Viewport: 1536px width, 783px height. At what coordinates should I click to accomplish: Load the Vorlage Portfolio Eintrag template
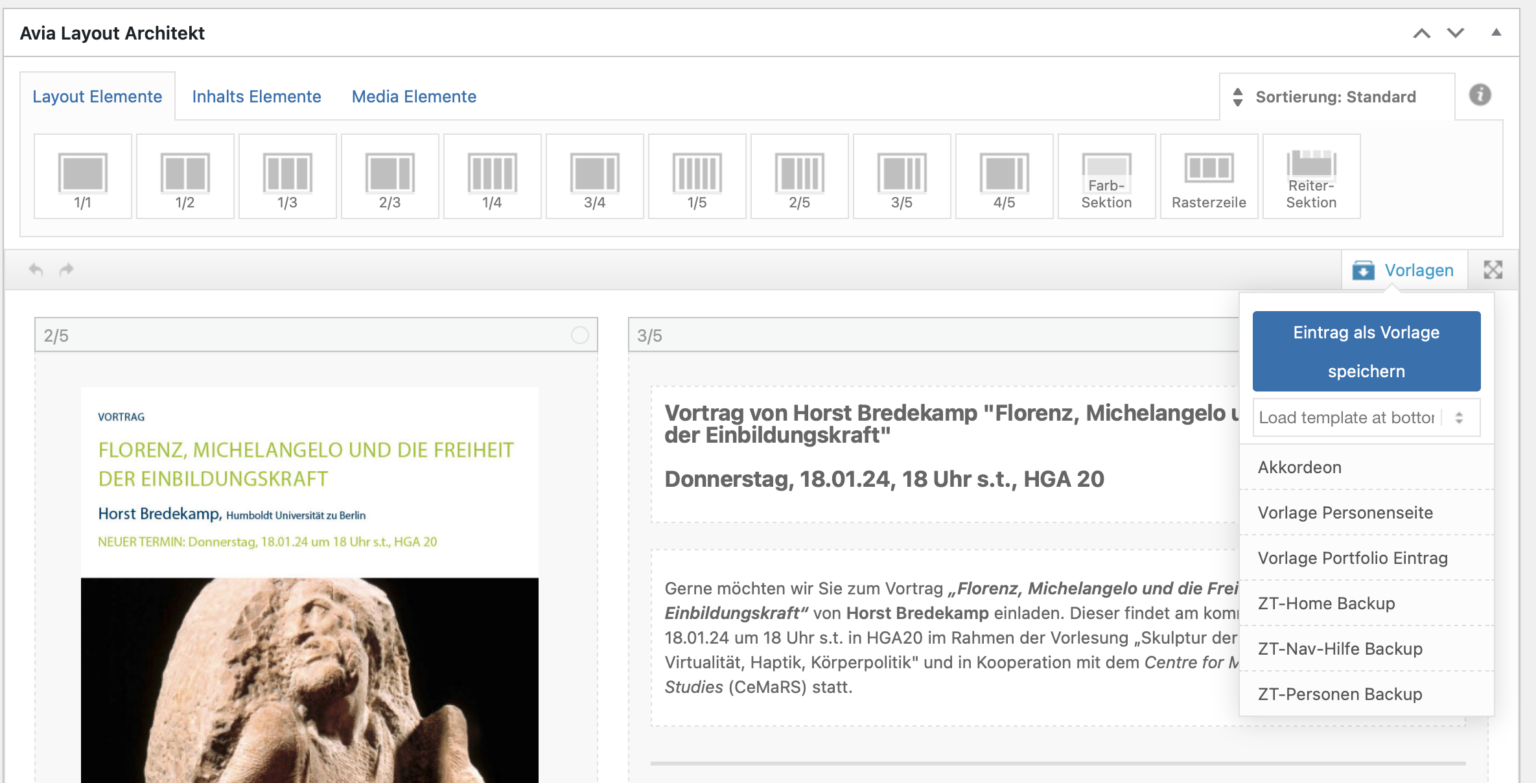pos(1366,558)
